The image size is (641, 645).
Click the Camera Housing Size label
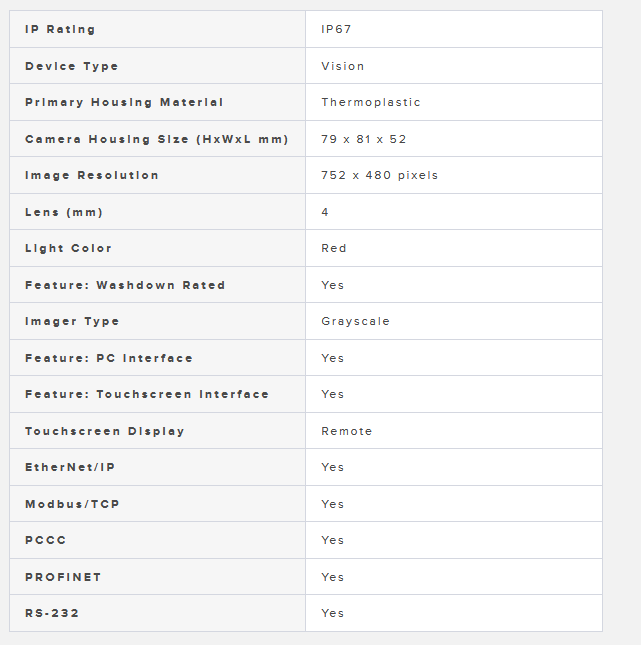pos(157,139)
